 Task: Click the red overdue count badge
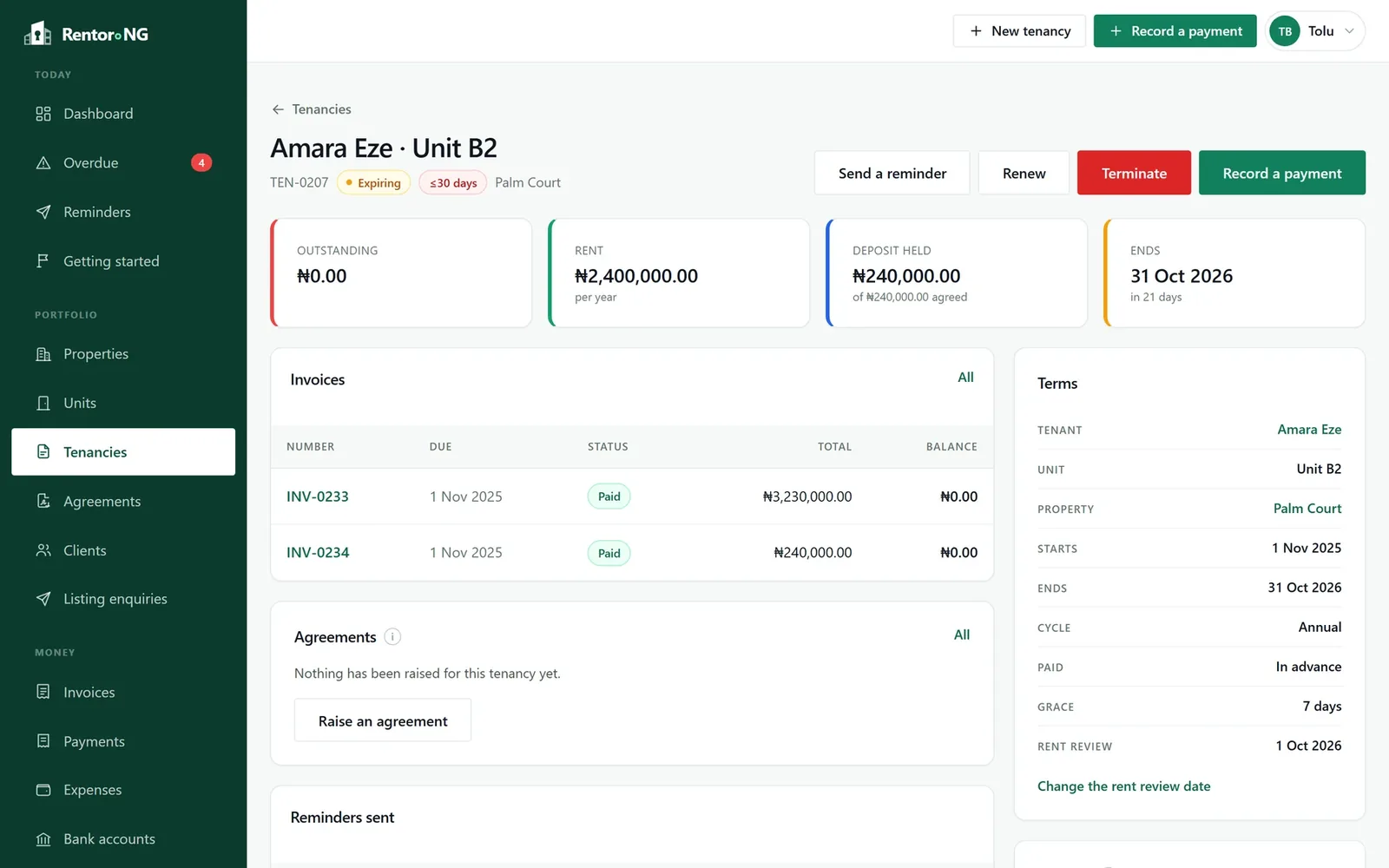point(201,163)
